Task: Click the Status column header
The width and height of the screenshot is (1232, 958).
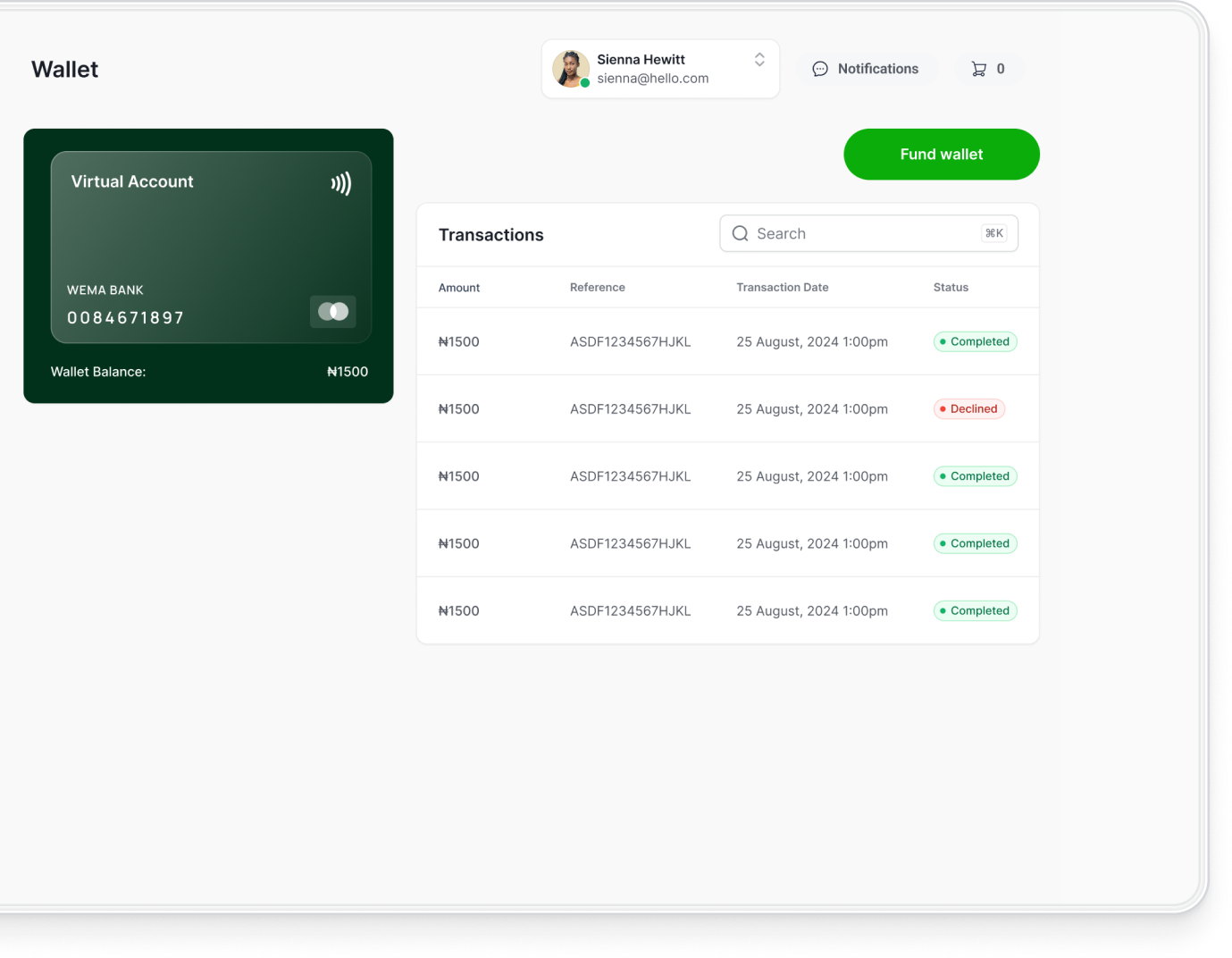Action: click(951, 288)
